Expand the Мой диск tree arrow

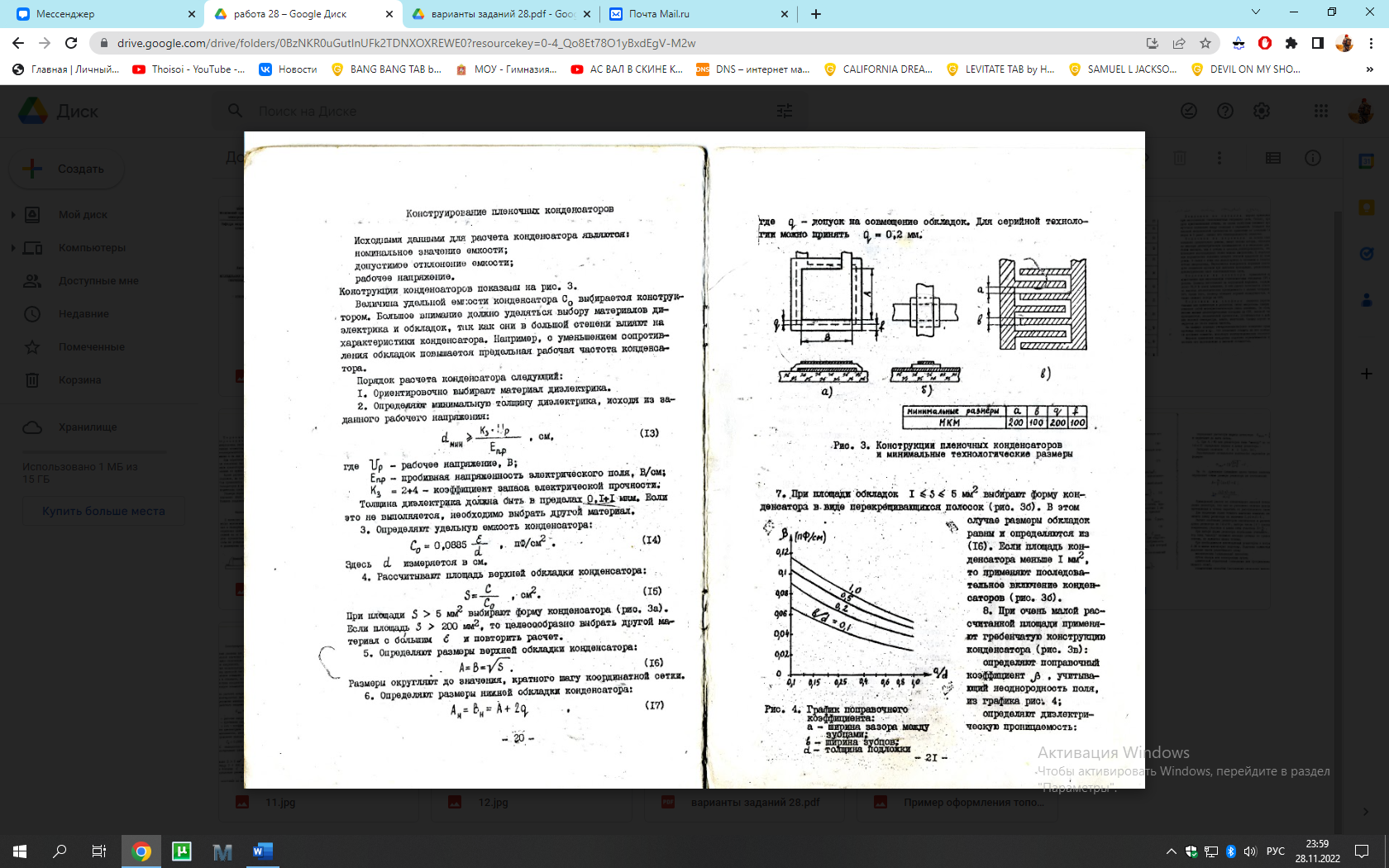point(12,215)
